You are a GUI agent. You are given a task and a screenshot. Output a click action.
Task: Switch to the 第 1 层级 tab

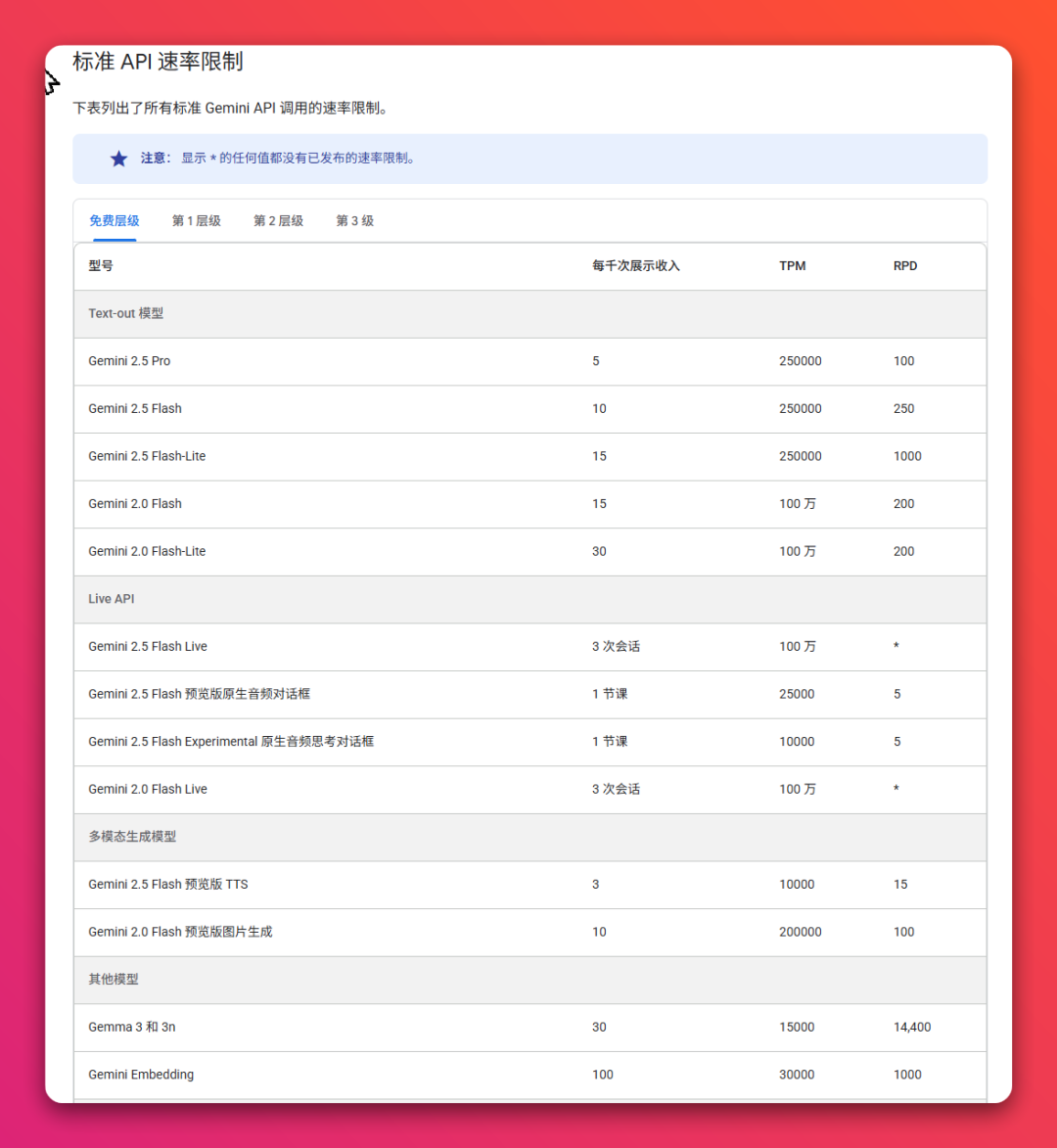[196, 220]
